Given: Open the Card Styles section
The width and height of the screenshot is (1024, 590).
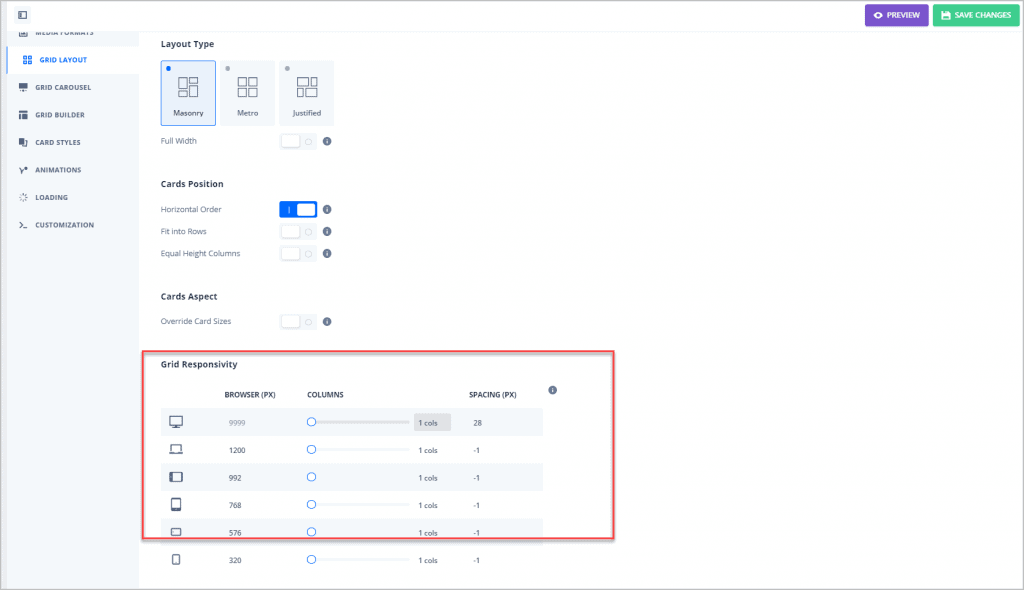Looking at the screenshot, I should pos(57,142).
